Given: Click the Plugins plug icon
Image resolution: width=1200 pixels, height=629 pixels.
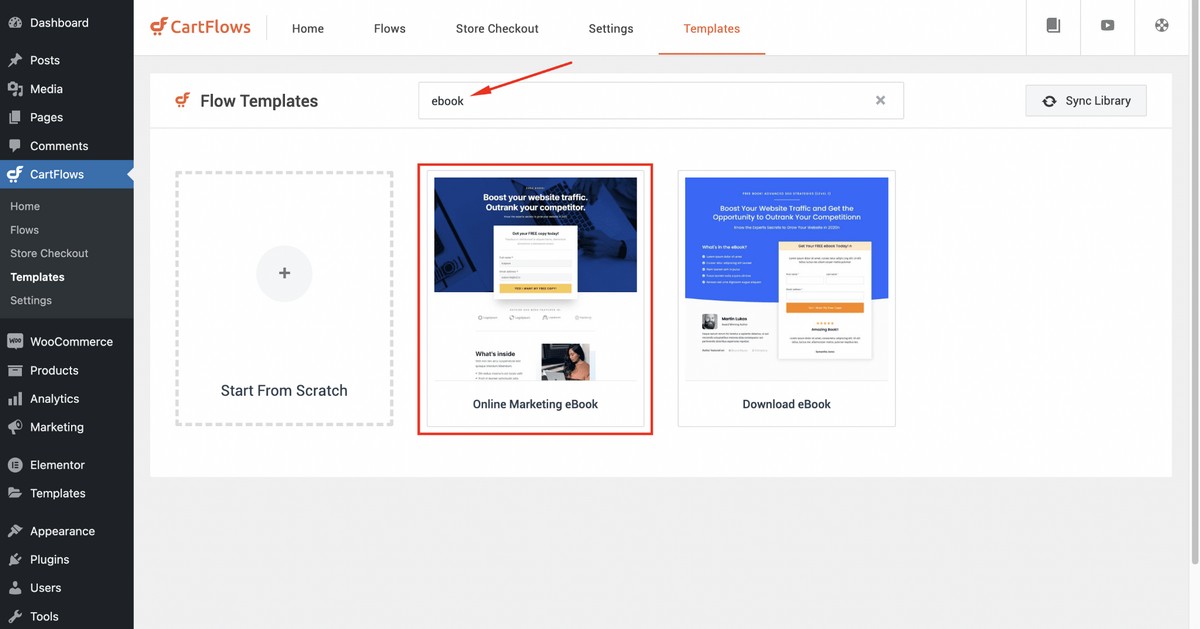Looking at the screenshot, I should point(15,559).
